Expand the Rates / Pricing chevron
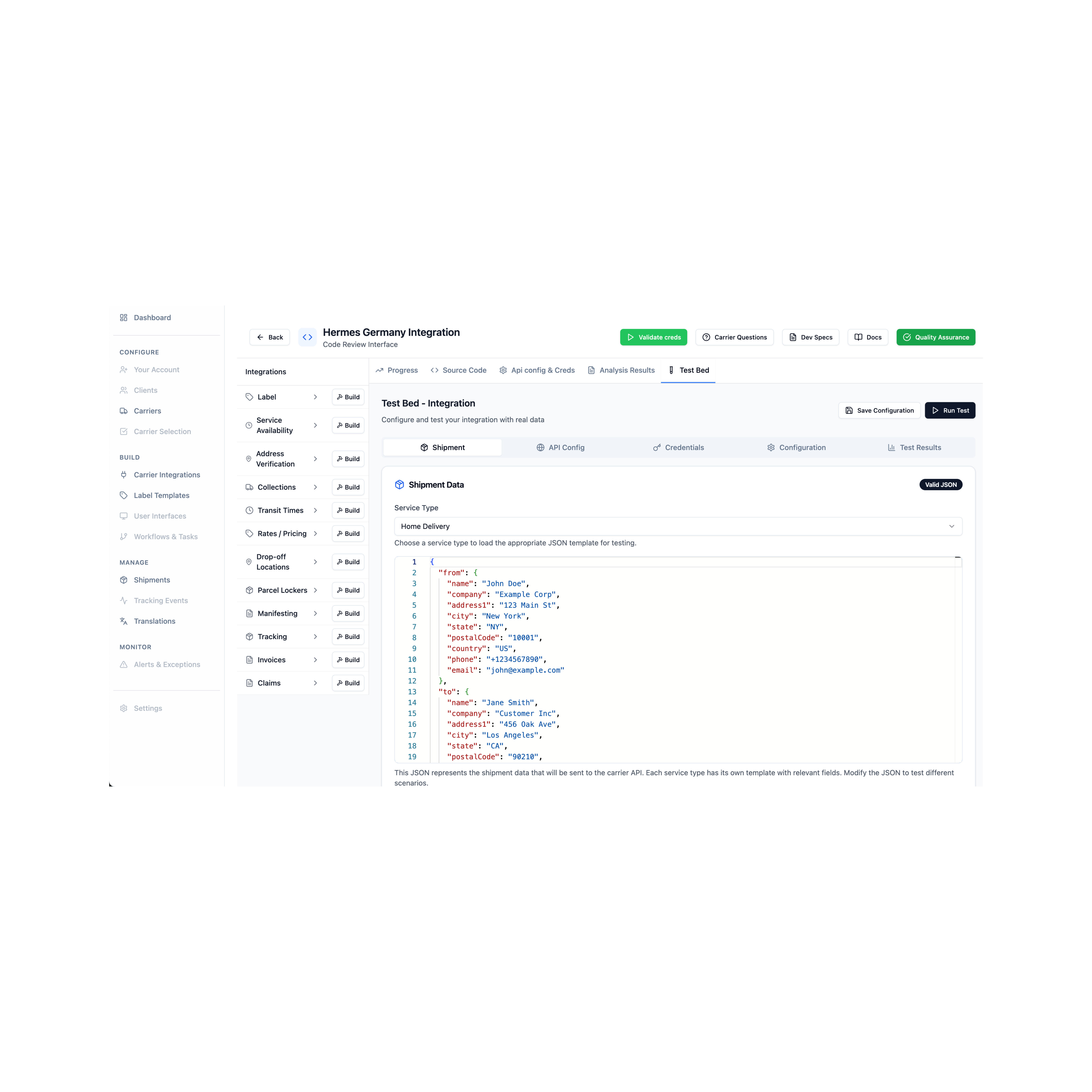 315,534
